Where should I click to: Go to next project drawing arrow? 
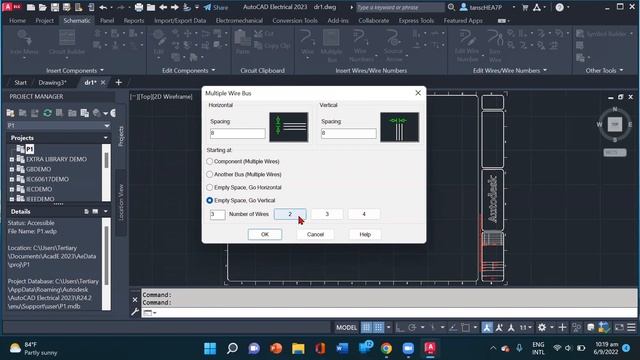[x=174, y=7]
